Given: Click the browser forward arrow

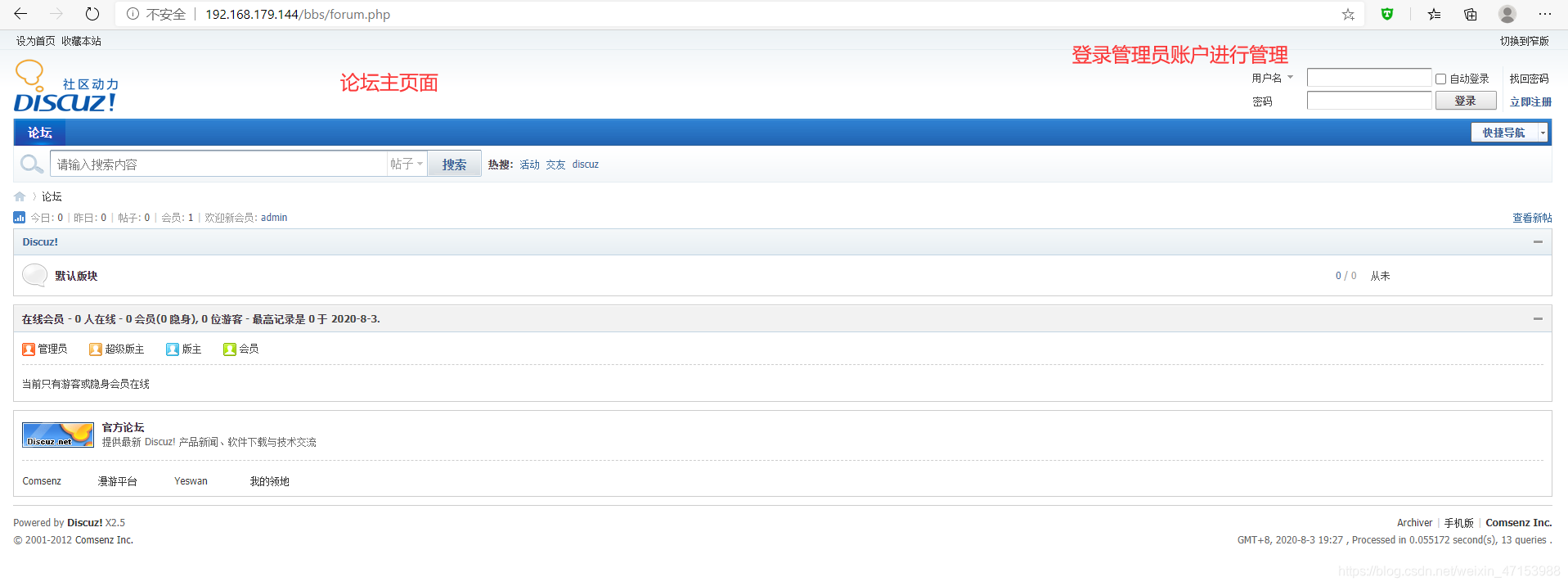Looking at the screenshot, I should coord(56,14).
